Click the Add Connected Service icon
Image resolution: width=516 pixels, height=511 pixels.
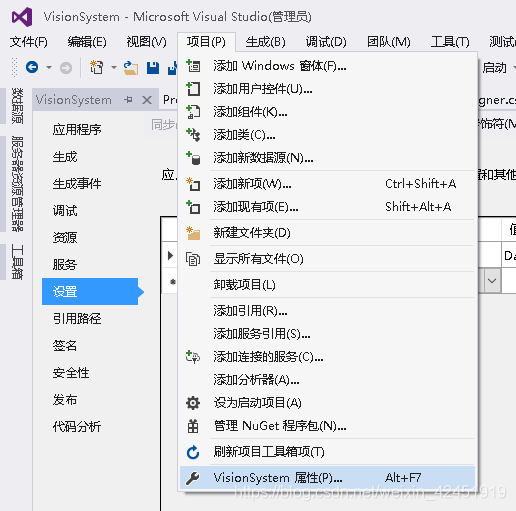point(193,357)
